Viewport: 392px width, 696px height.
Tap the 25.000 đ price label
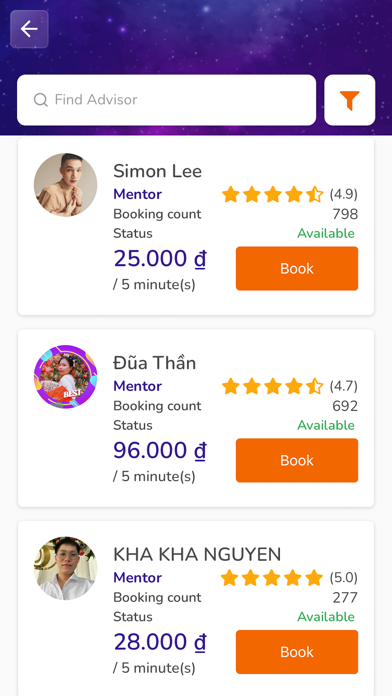point(160,258)
